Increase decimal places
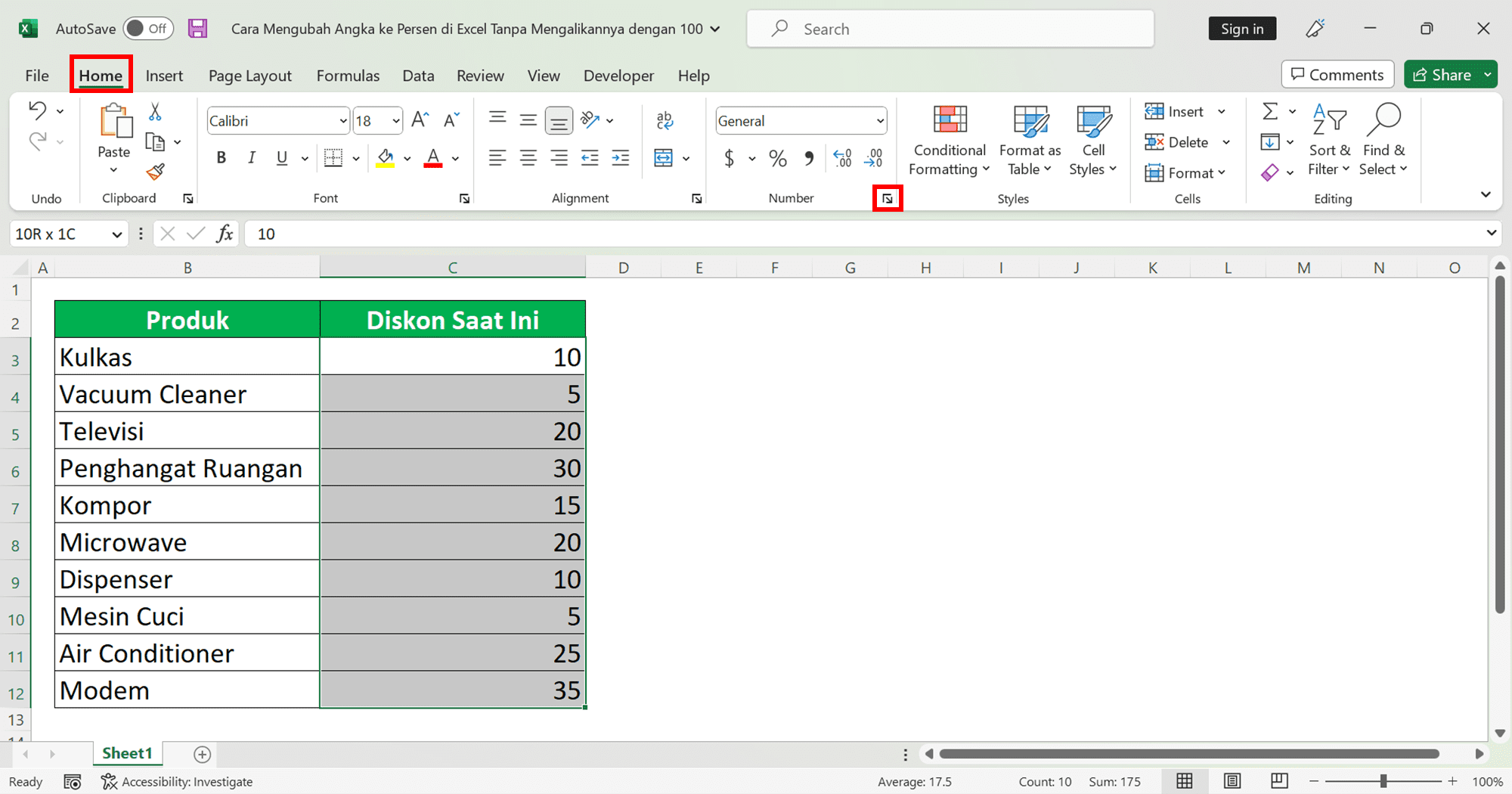 coord(842,158)
